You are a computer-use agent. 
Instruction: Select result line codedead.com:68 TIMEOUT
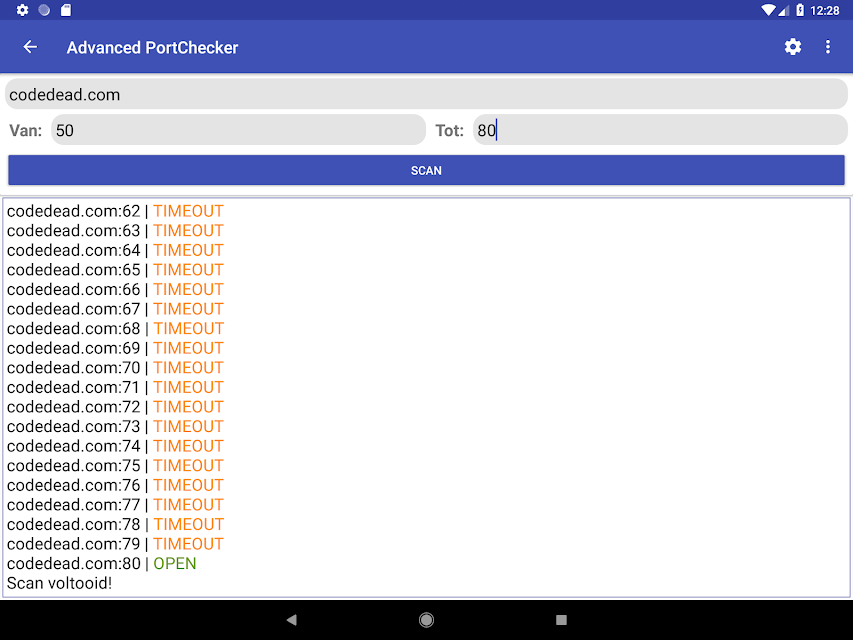pos(115,329)
